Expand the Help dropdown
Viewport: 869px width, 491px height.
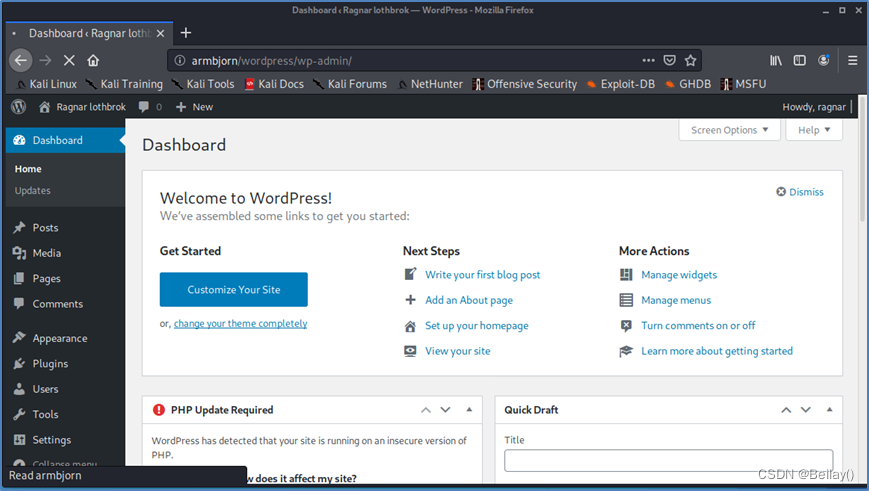pyautogui.click(x=813, y=130)
